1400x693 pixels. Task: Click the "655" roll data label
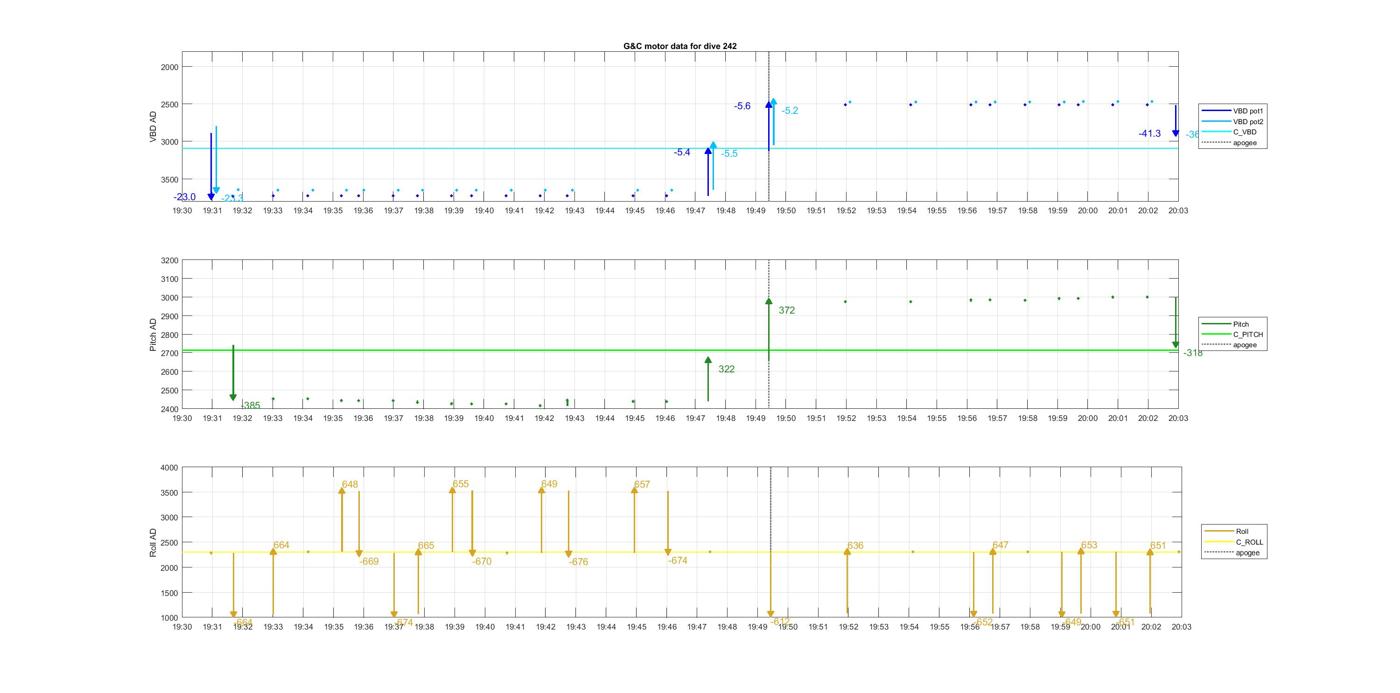(460, 484)
